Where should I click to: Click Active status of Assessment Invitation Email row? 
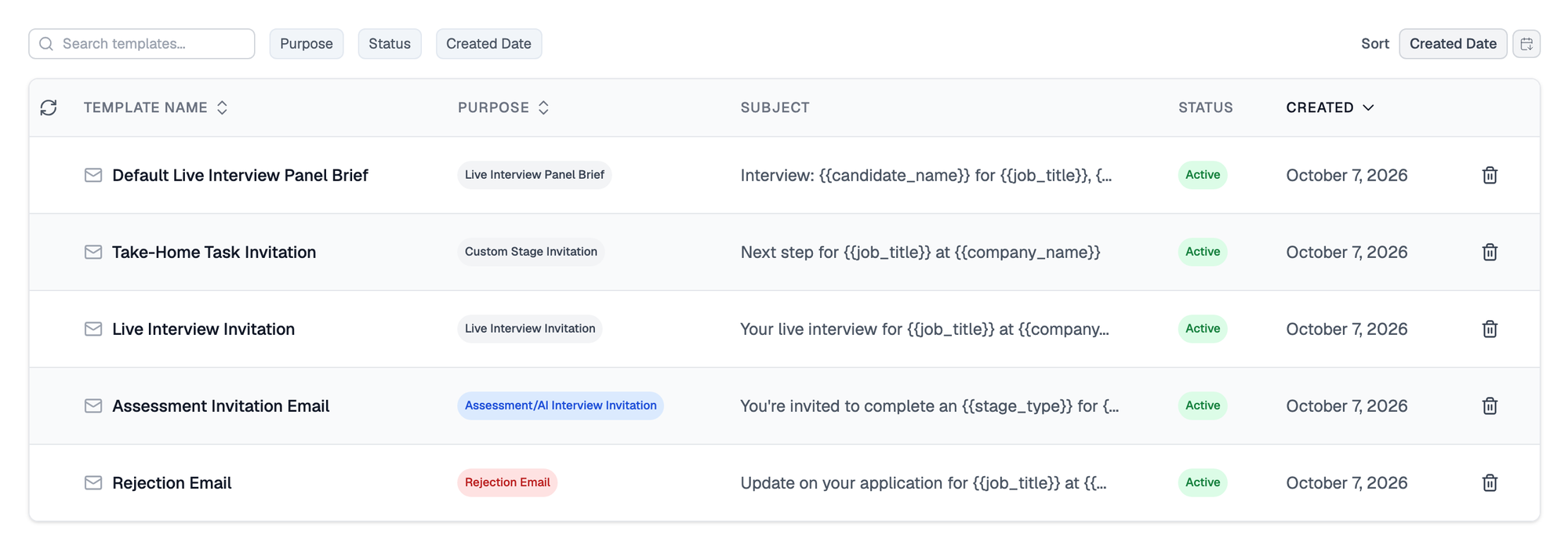click(1203, 405)
